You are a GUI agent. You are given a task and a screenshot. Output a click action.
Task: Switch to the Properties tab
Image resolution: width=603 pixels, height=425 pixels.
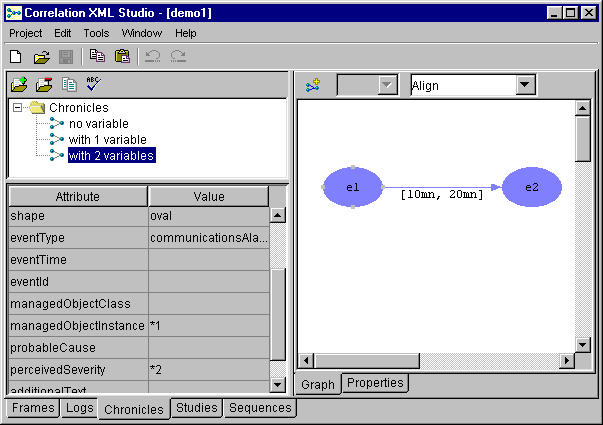375,383
